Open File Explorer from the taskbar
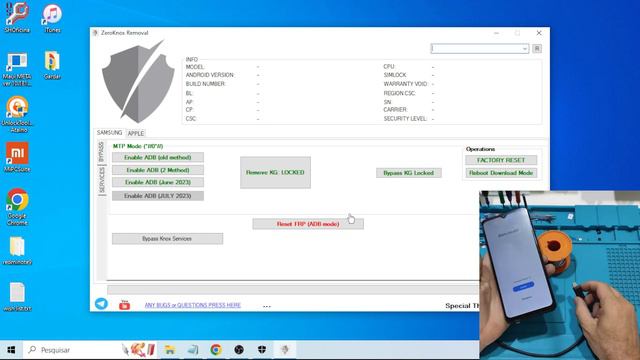640x360 pixels. coord(170,350)
